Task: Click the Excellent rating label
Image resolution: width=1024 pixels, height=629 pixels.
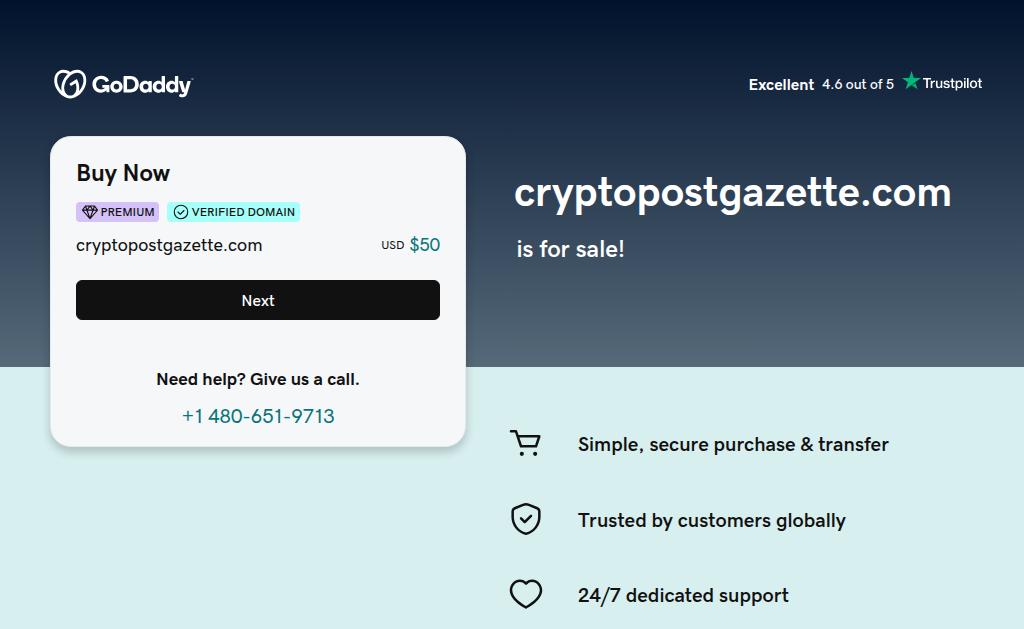Action: (781, 85)
